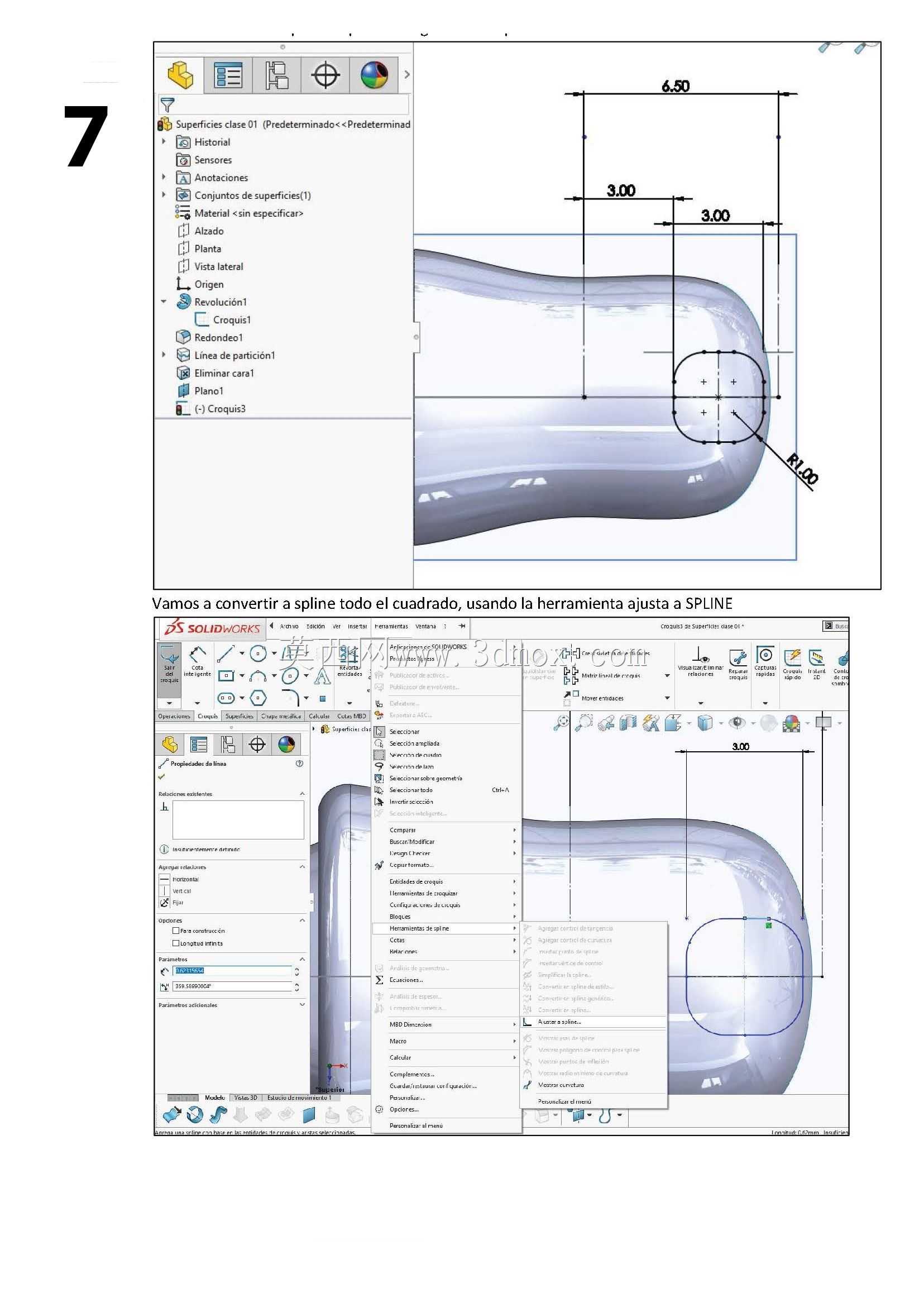
Task: Select the Slot sketch tool
Action: click(x=226, y=698)
